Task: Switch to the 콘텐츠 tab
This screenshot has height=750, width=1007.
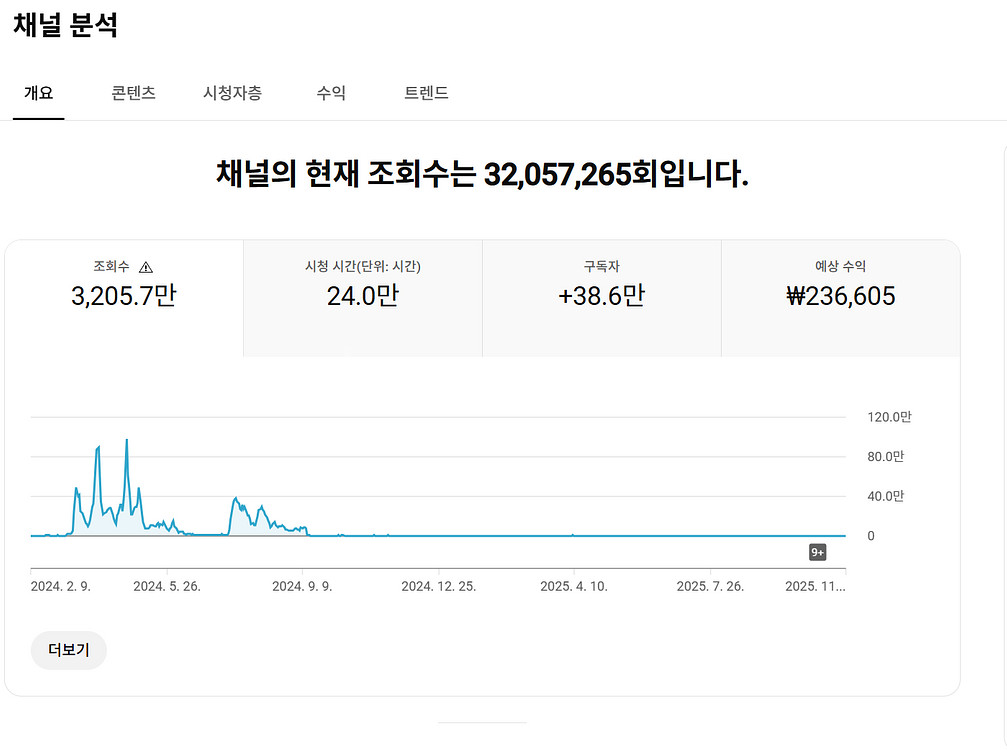Action: click(x=133, y=92)
